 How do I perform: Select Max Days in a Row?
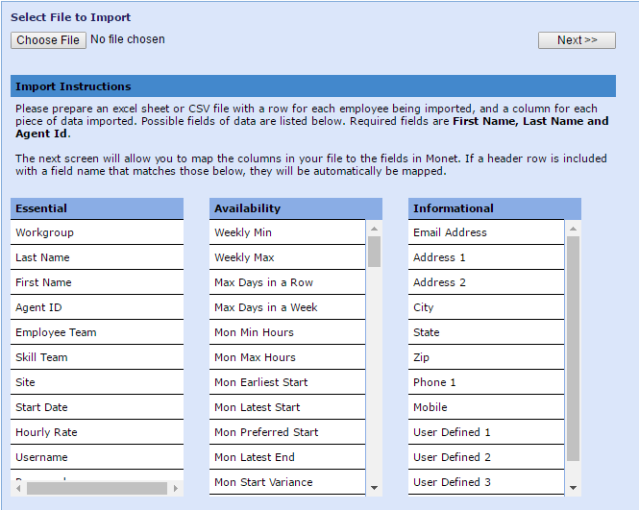click(288, 283)
